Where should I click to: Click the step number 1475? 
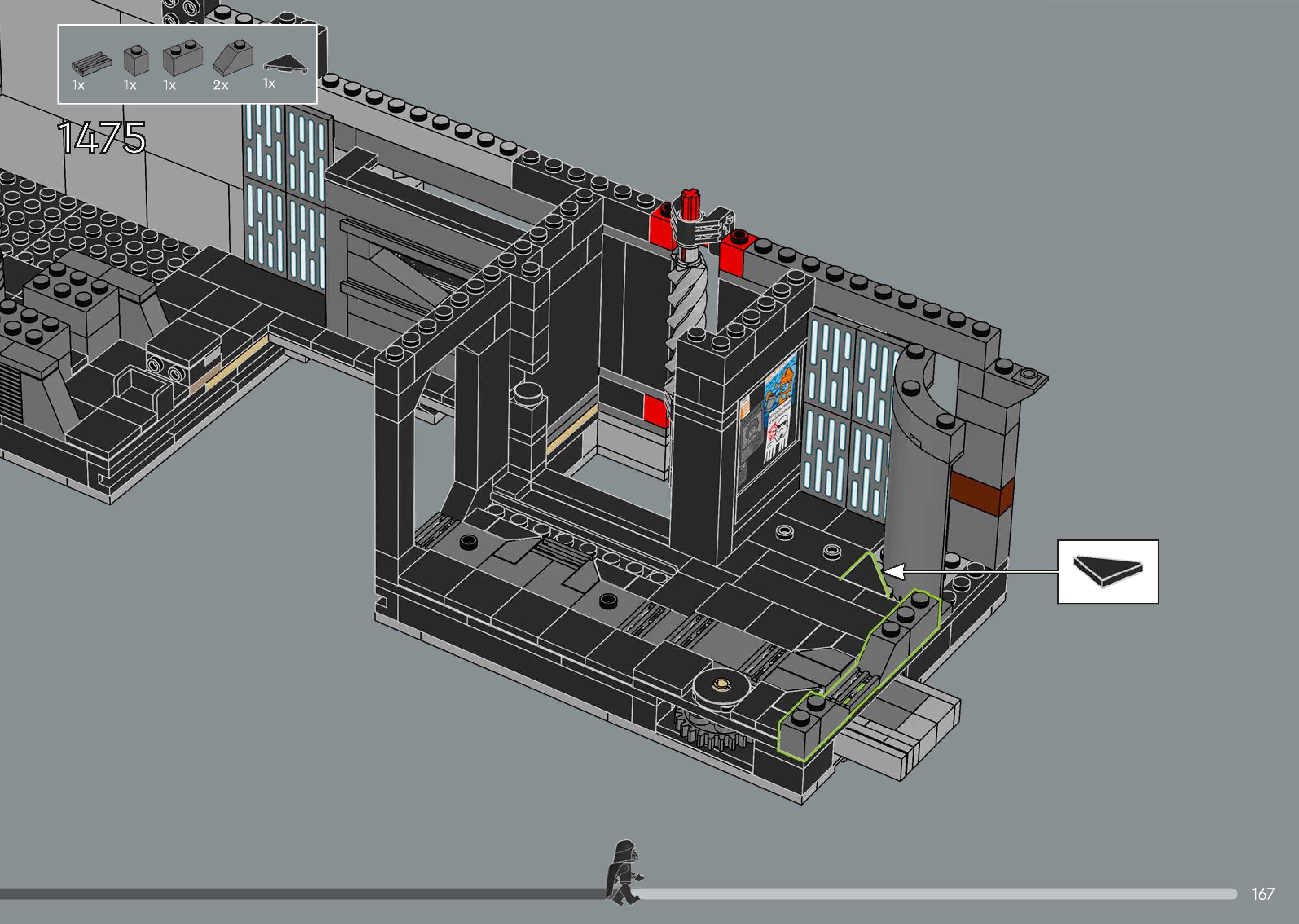click(x=102, y=138)
